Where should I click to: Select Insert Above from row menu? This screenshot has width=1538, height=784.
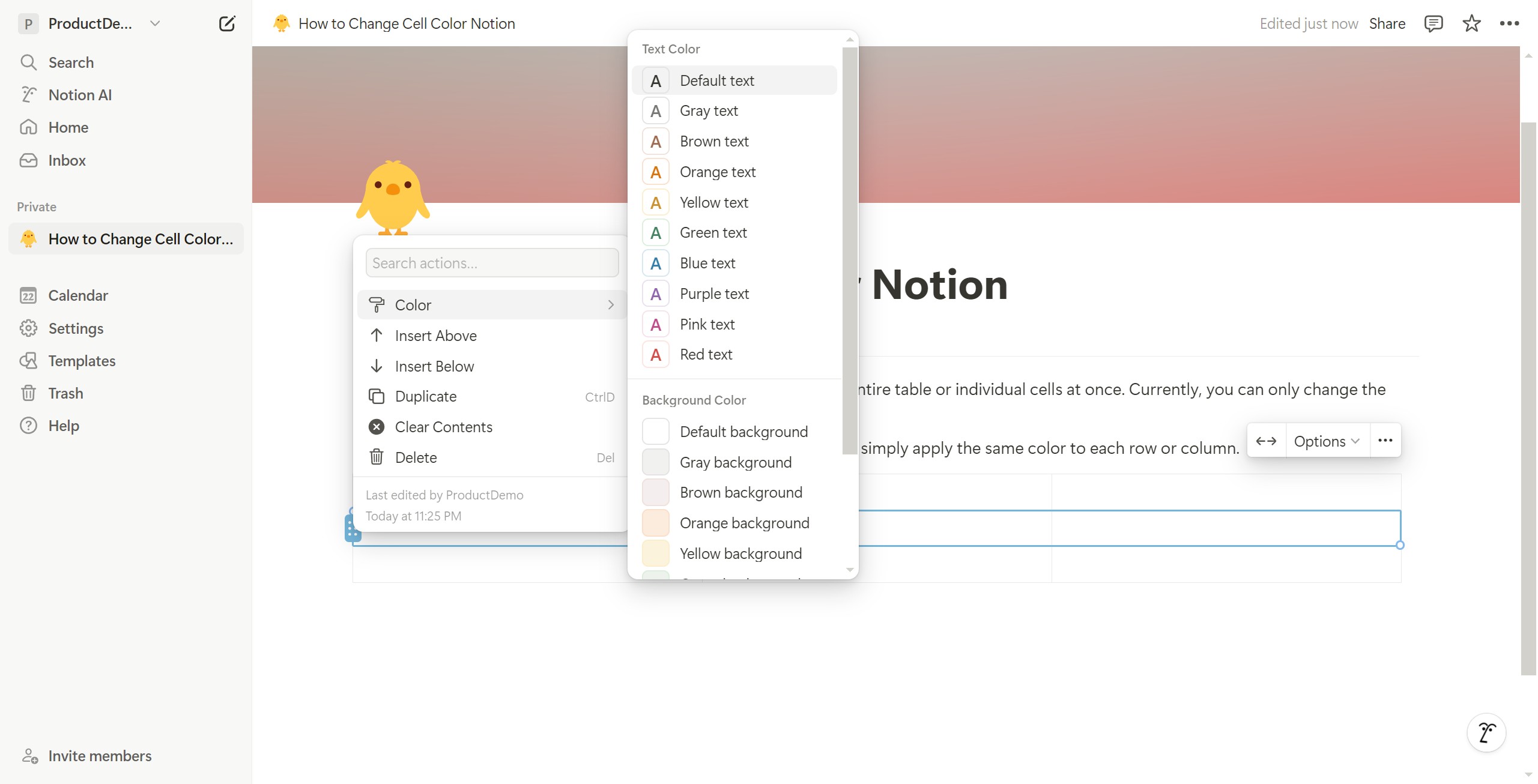pos(492,336)
